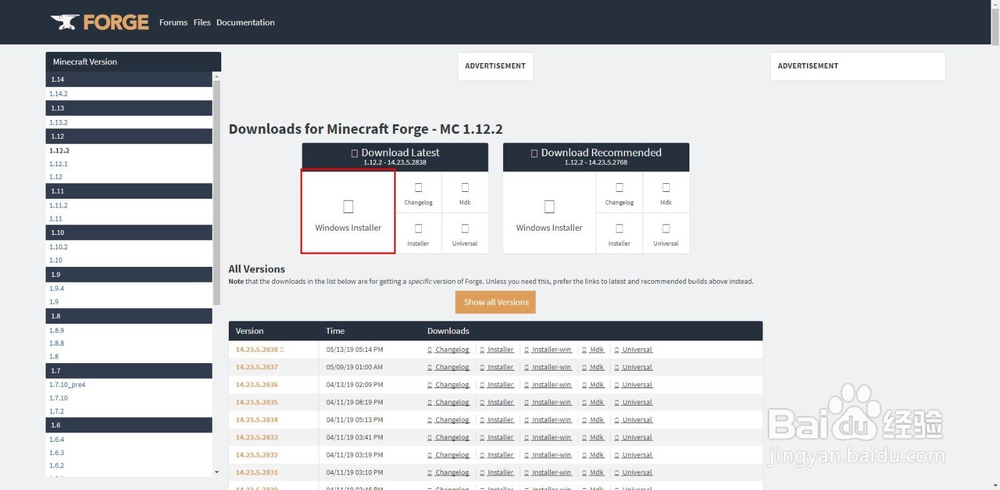Download Mdk for version 14.23.5.2837
This screenshot has height=490, width=1000.
[596, 368]
